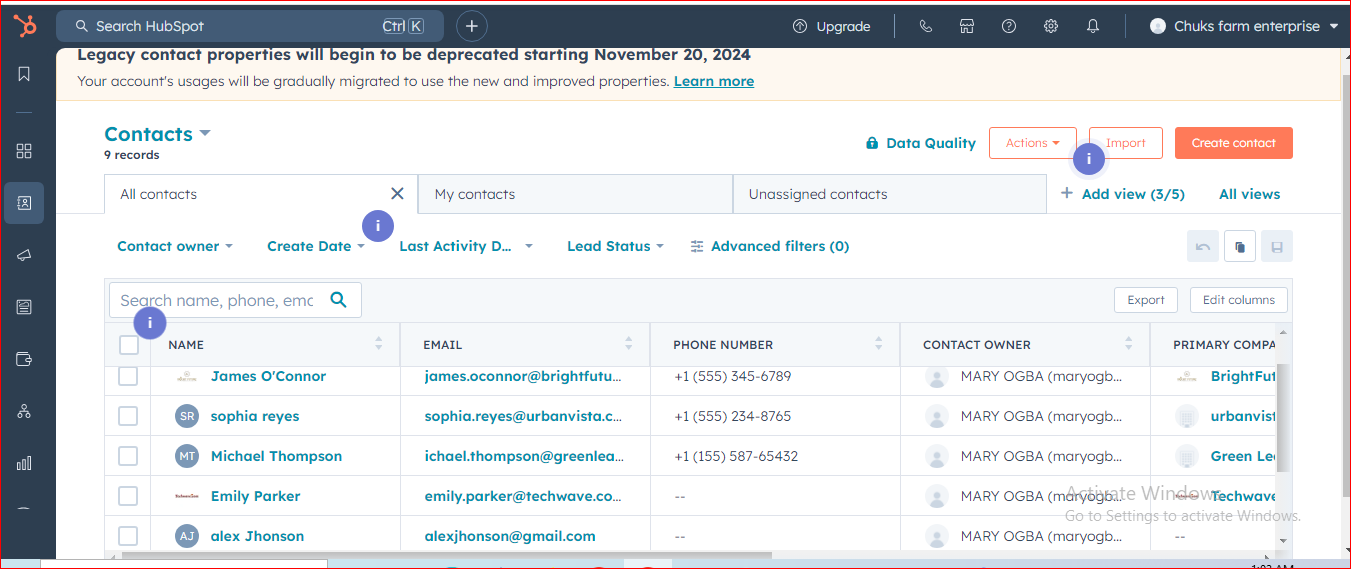Open the Notifications bell icon
Image resolution: width=1351 pixels, height=569 pixels.
(x=1093, y=26)
